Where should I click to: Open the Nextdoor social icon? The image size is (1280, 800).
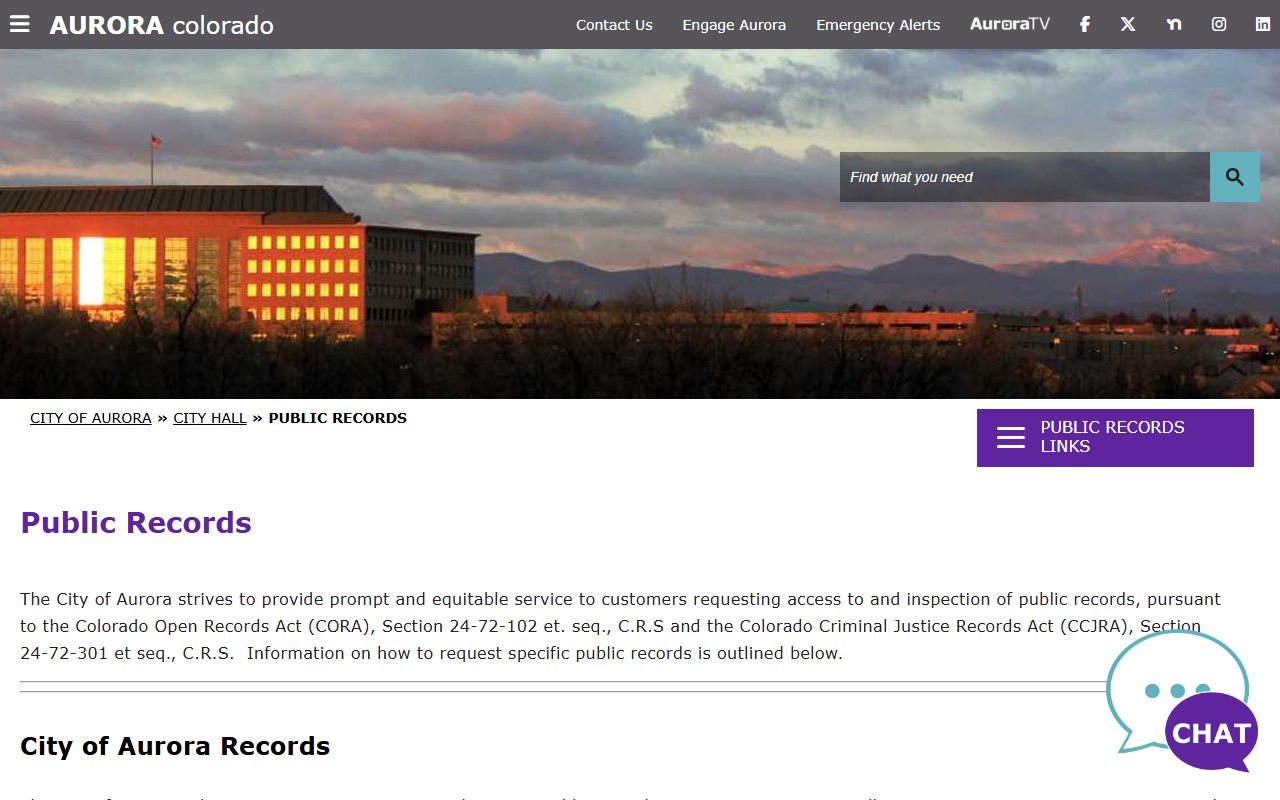1174,24
